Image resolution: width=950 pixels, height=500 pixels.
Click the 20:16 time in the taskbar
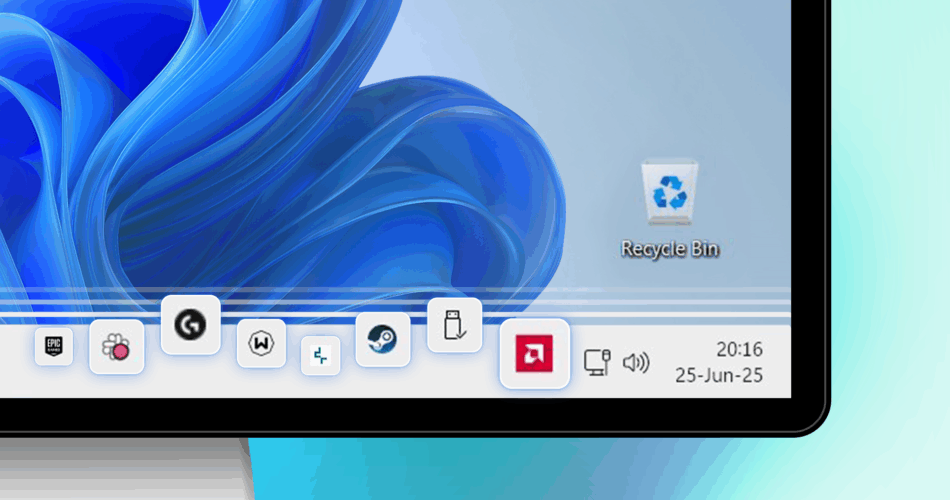(x=739, y=349)
